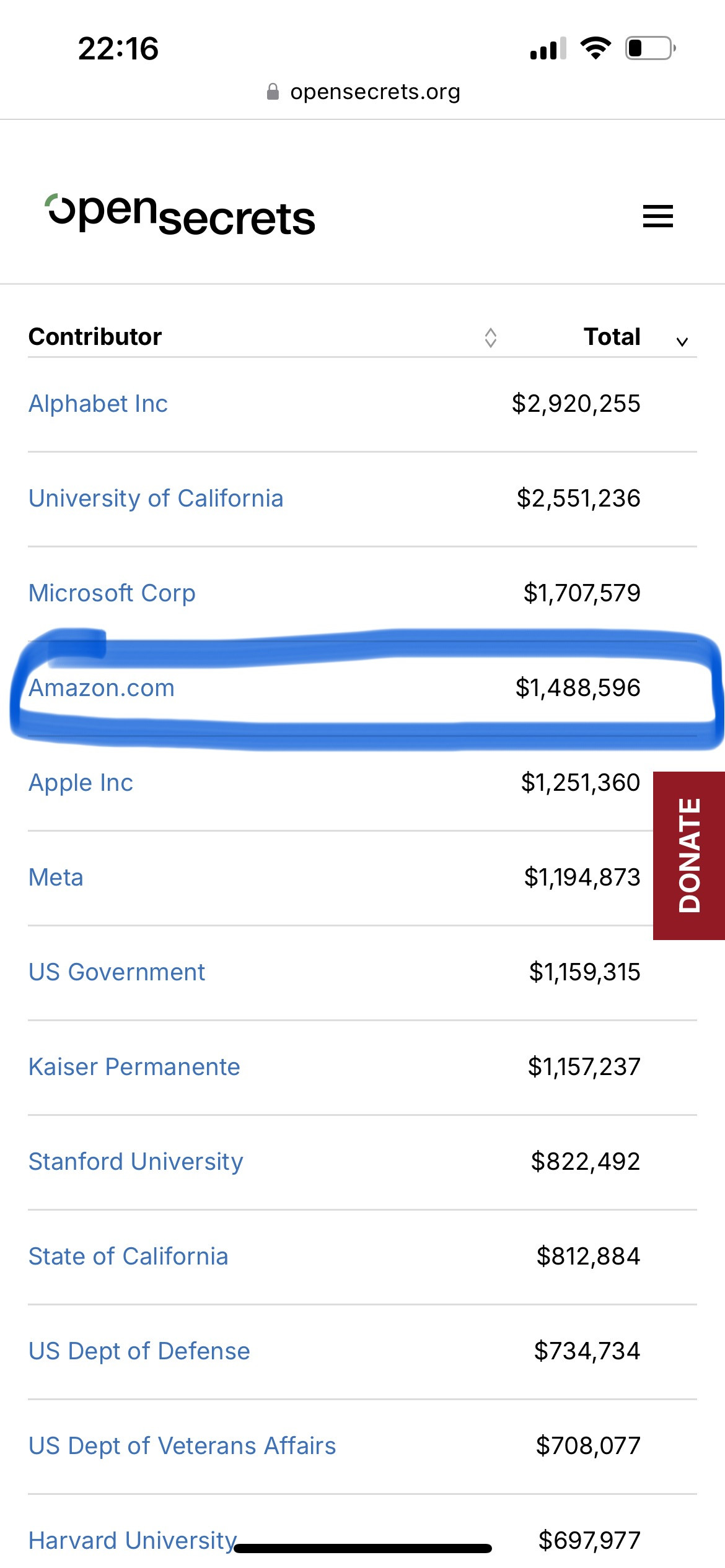Open US Dept of Veterans Affairs link

pyautogui.click(x=182, y=1446)
